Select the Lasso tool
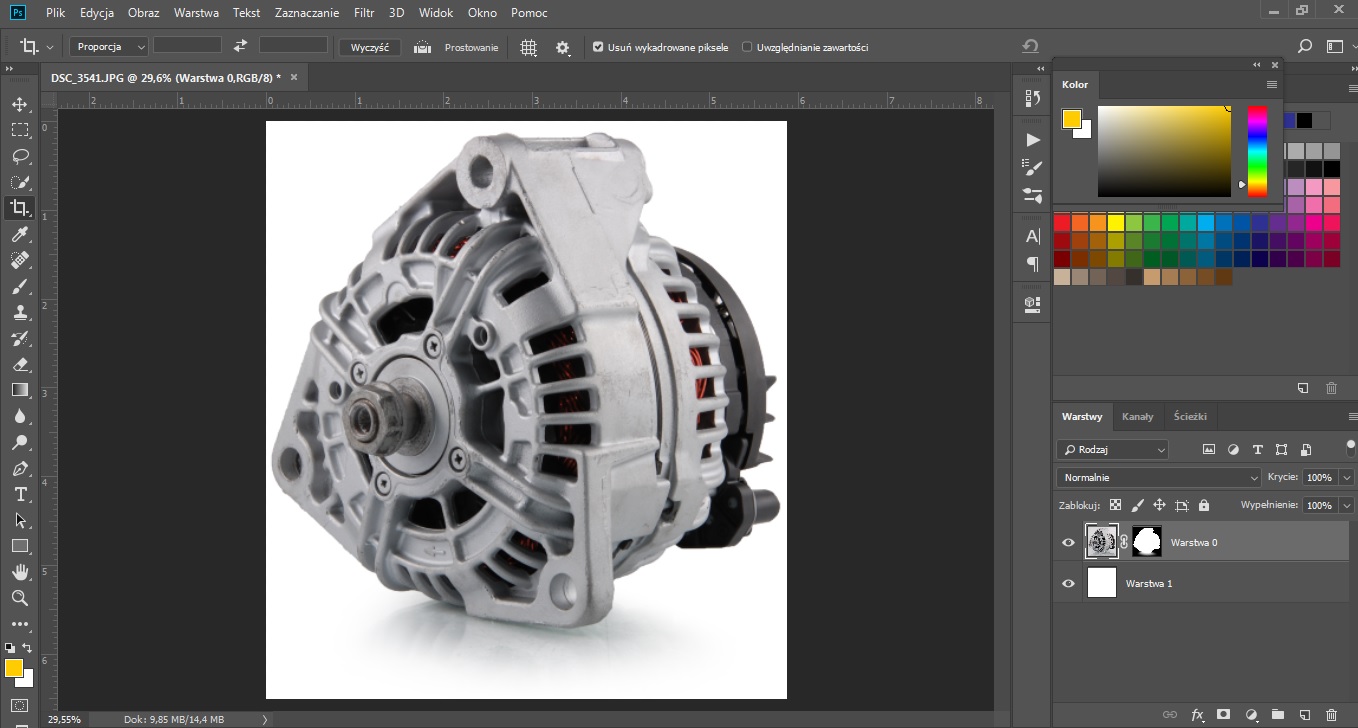Viewport: 1358px width, 728px height. click(x=20, y=156)
